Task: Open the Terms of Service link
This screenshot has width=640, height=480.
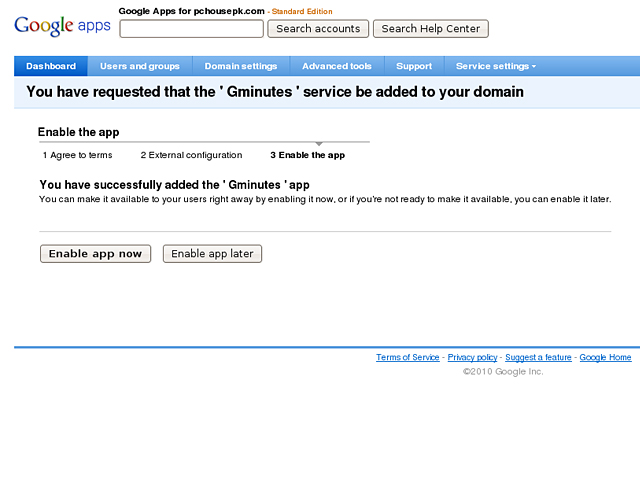Action: pos(408,357)
